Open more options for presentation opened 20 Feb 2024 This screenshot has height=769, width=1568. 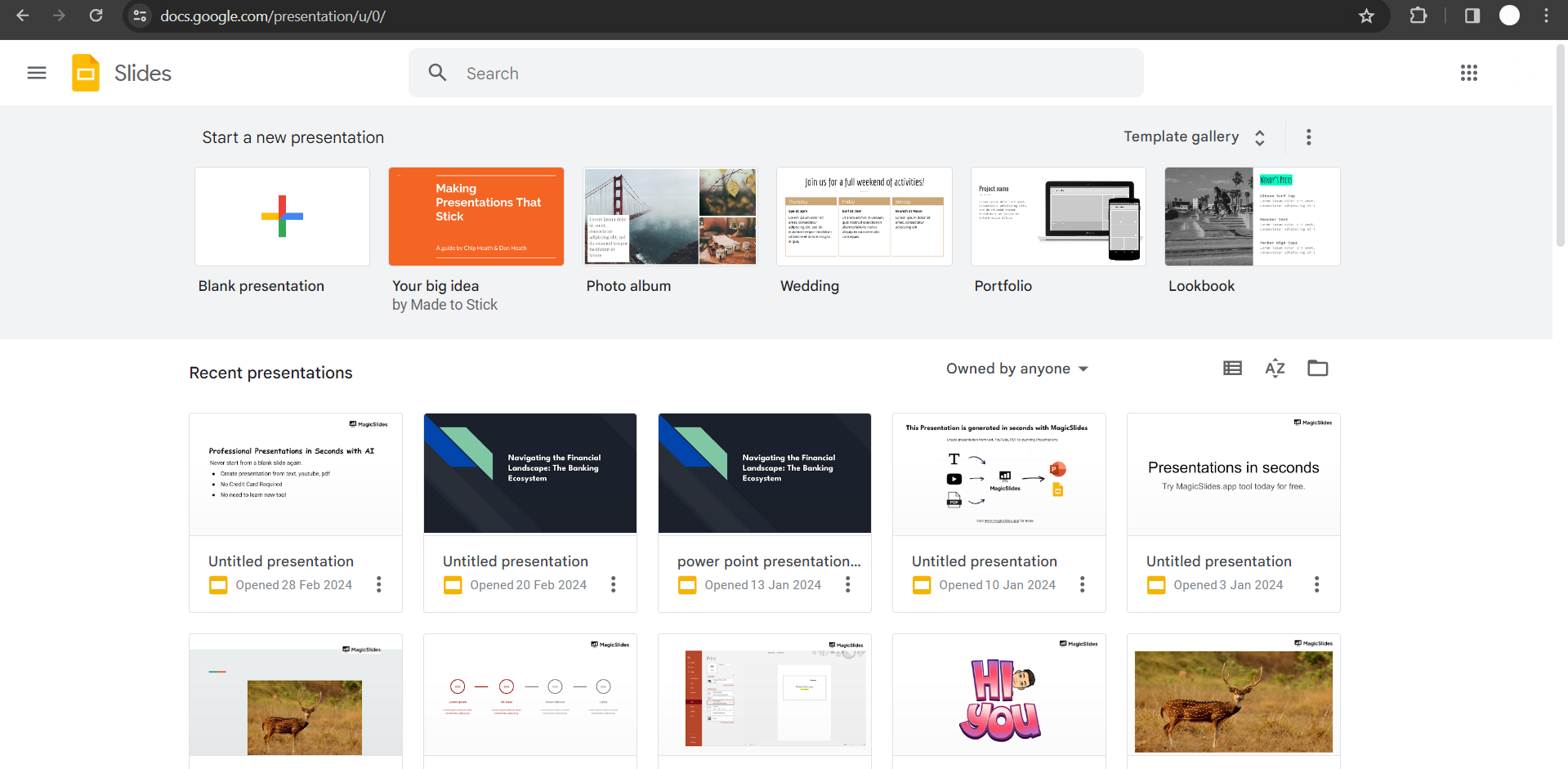[x=614, y=584]
